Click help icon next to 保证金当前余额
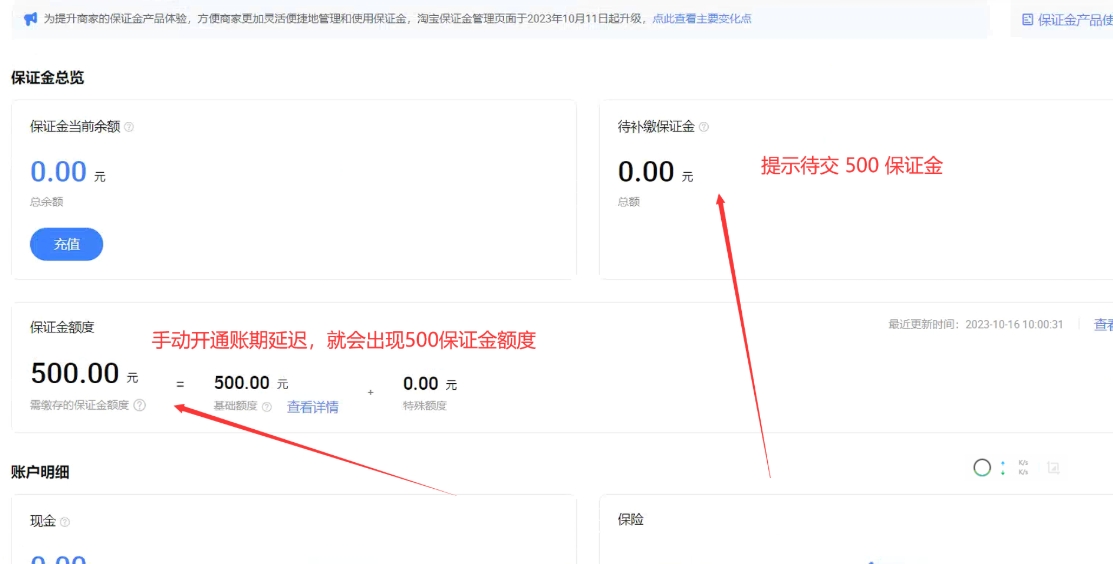 coord(129,127)
